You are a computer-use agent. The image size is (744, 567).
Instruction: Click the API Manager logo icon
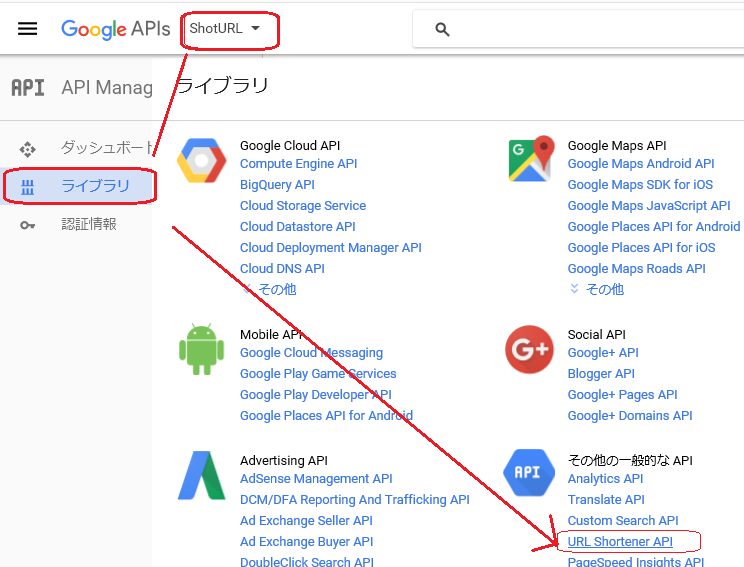[28, 88]
